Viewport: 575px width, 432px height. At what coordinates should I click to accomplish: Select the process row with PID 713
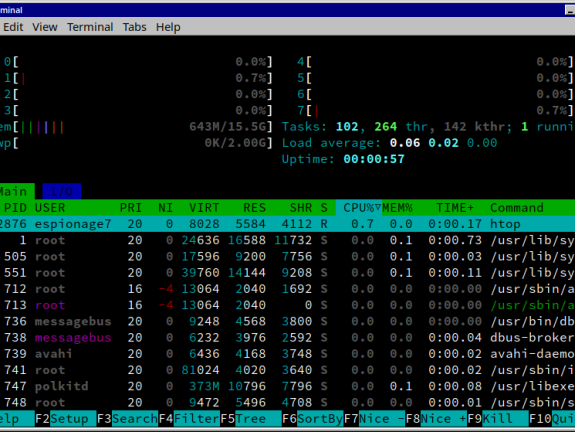tap(288, 305)
